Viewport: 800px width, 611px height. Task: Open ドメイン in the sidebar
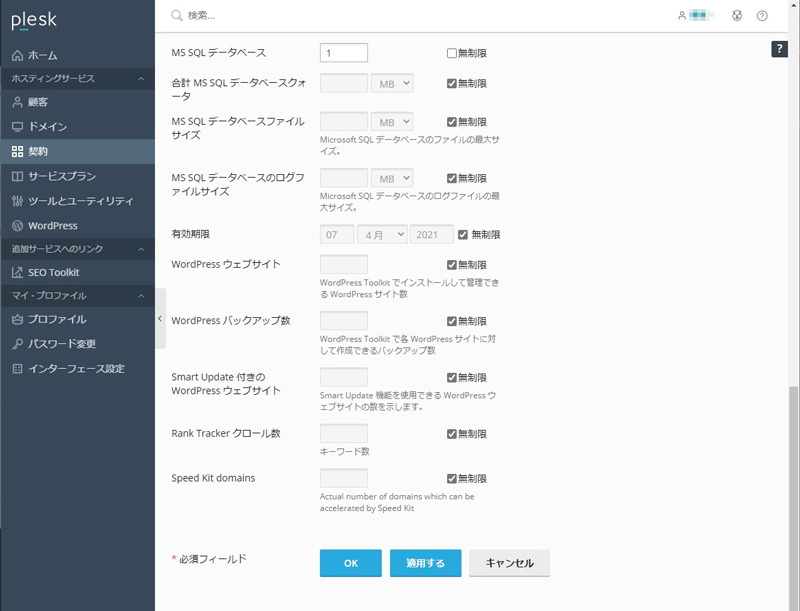click(x=78, y=126)
